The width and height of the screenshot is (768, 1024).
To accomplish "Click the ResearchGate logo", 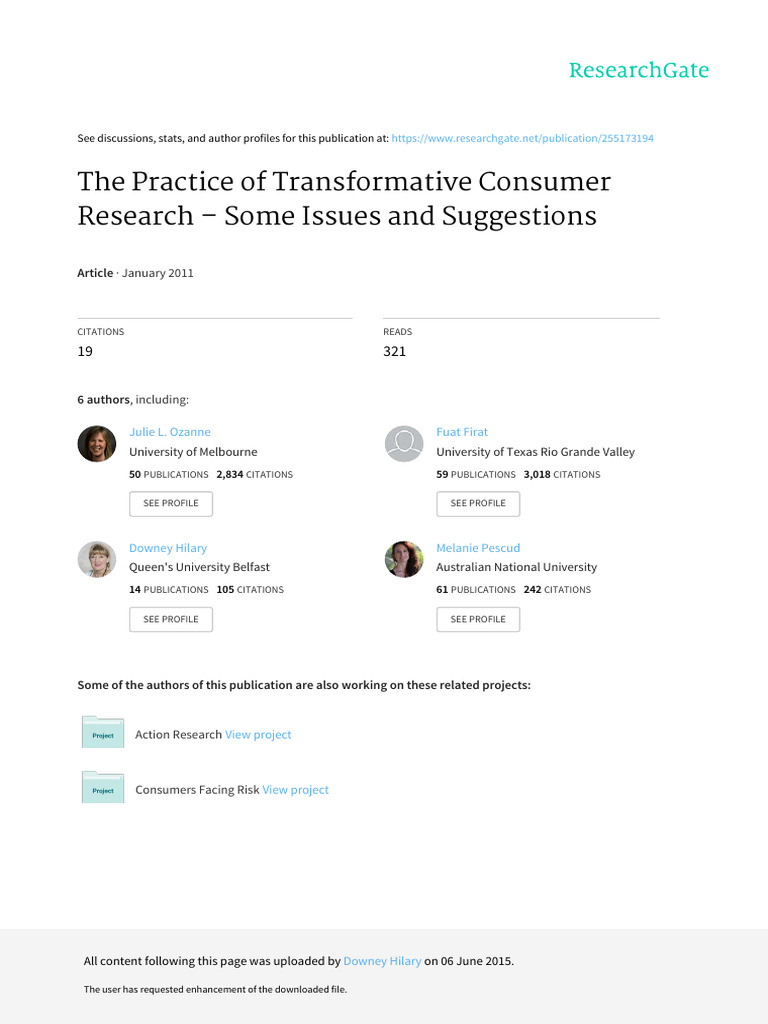I will (x=639, y=70).
